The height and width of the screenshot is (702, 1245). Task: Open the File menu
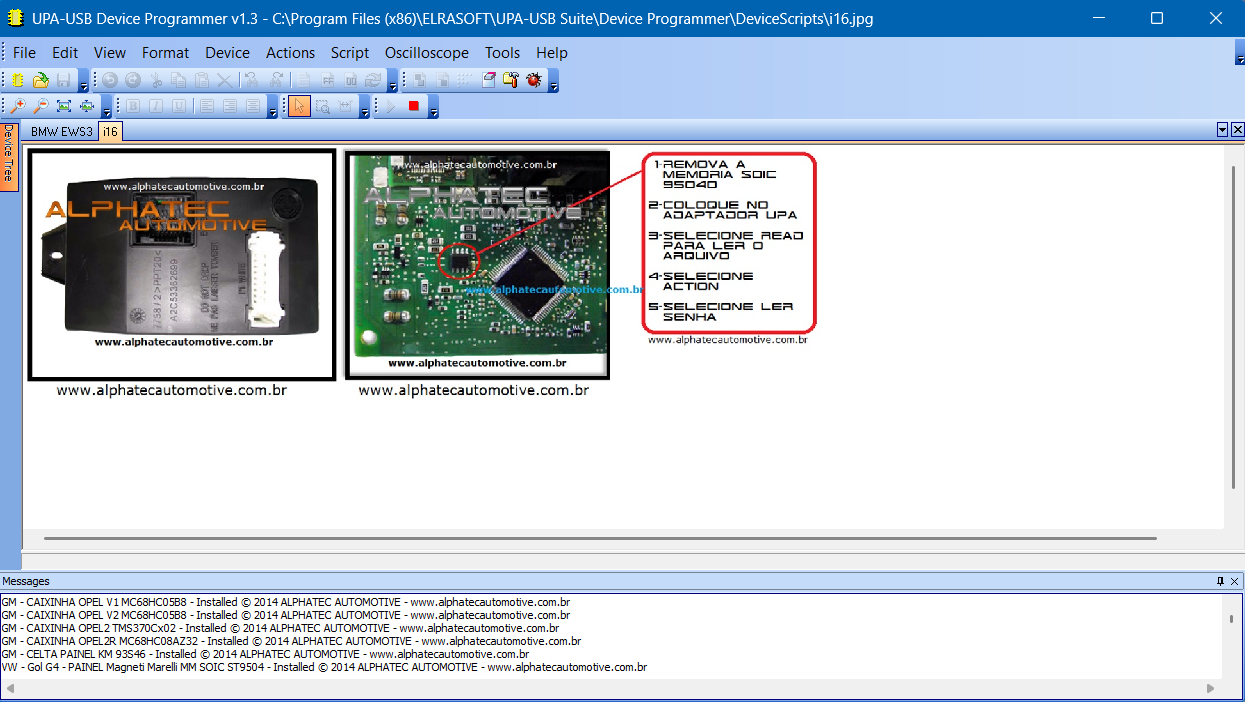tap(24, 53)
